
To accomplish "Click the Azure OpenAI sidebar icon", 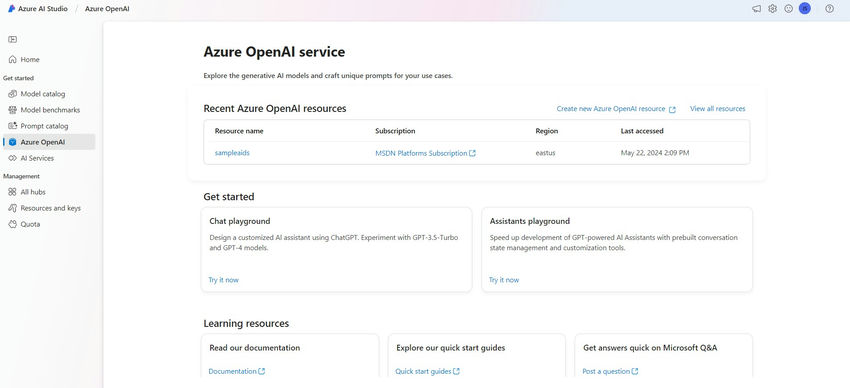I will point(12,142).
